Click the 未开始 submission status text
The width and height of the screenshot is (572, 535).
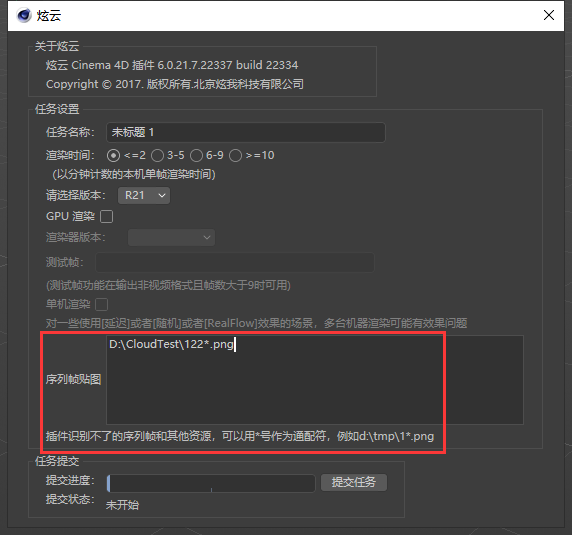(123, 505)
